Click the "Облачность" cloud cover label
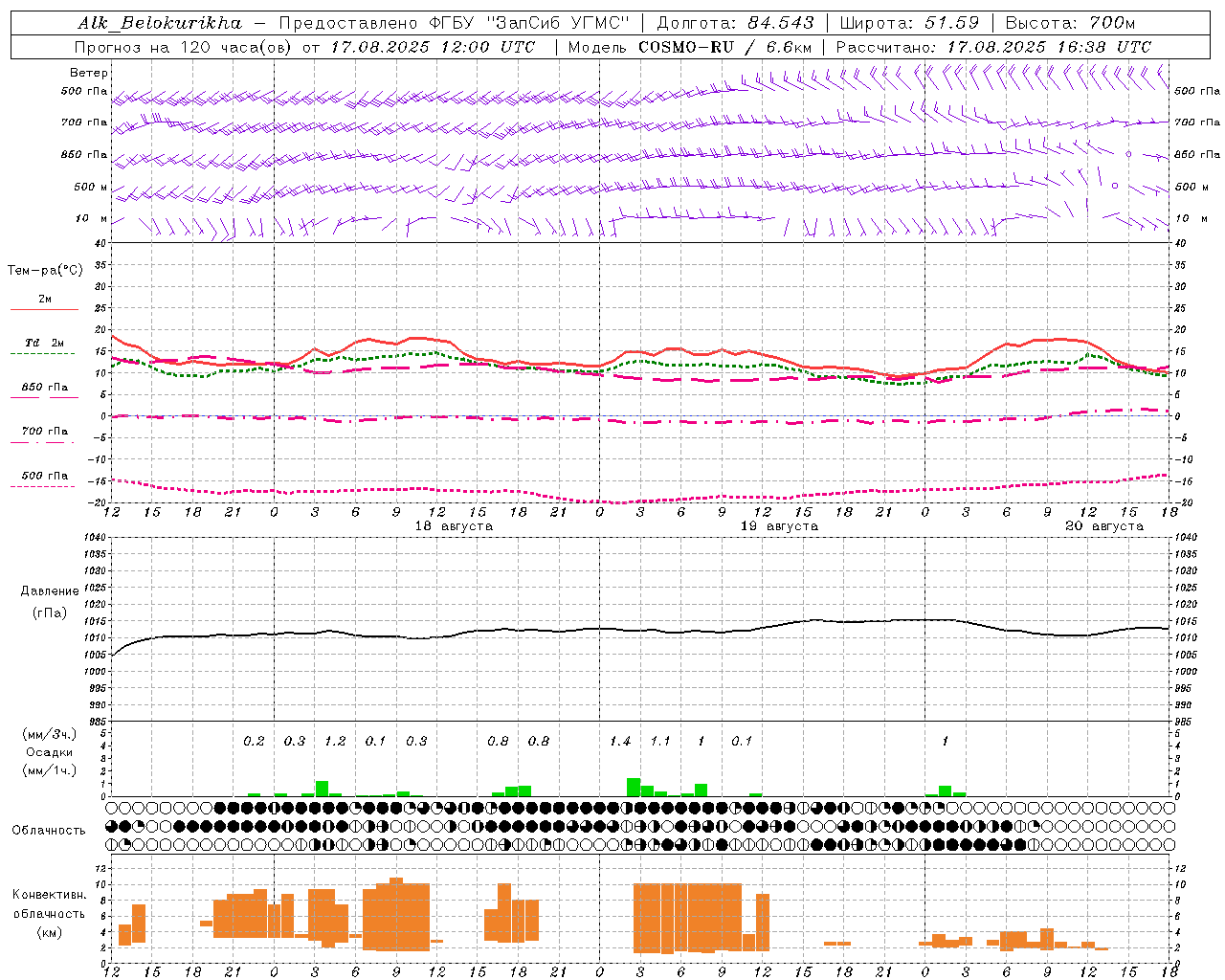The width and height of the screenshot is (1225, 980). tap(49, 830)
